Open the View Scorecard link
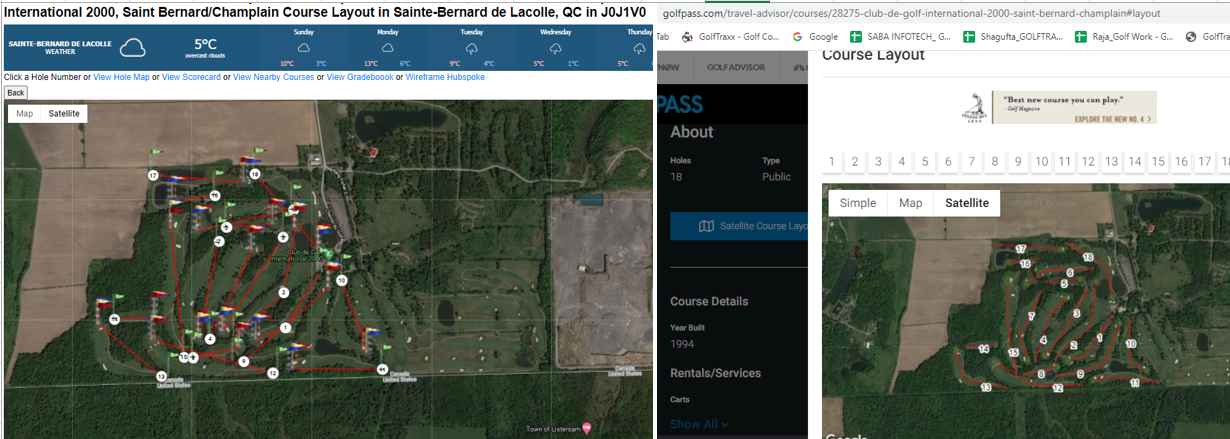1230x439 pixels. (x=191, y=77)
